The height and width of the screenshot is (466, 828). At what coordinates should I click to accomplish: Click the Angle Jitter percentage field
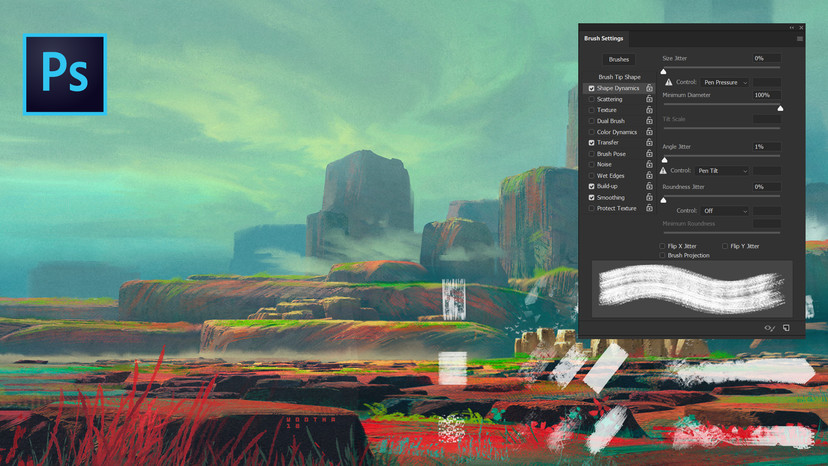click(x=766, y=147)
